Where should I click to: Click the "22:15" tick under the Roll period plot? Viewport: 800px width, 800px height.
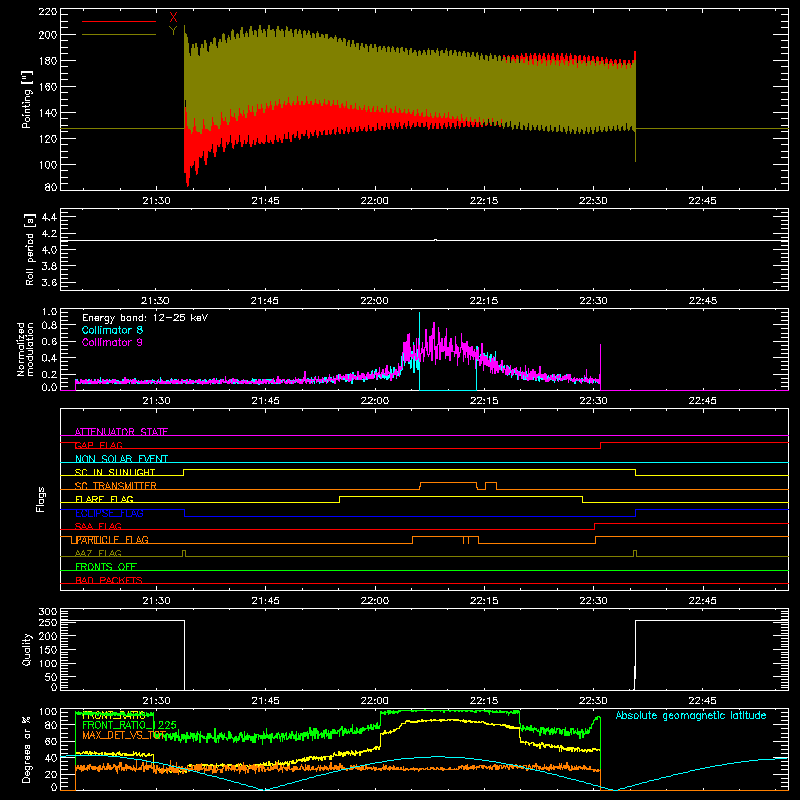484,301
